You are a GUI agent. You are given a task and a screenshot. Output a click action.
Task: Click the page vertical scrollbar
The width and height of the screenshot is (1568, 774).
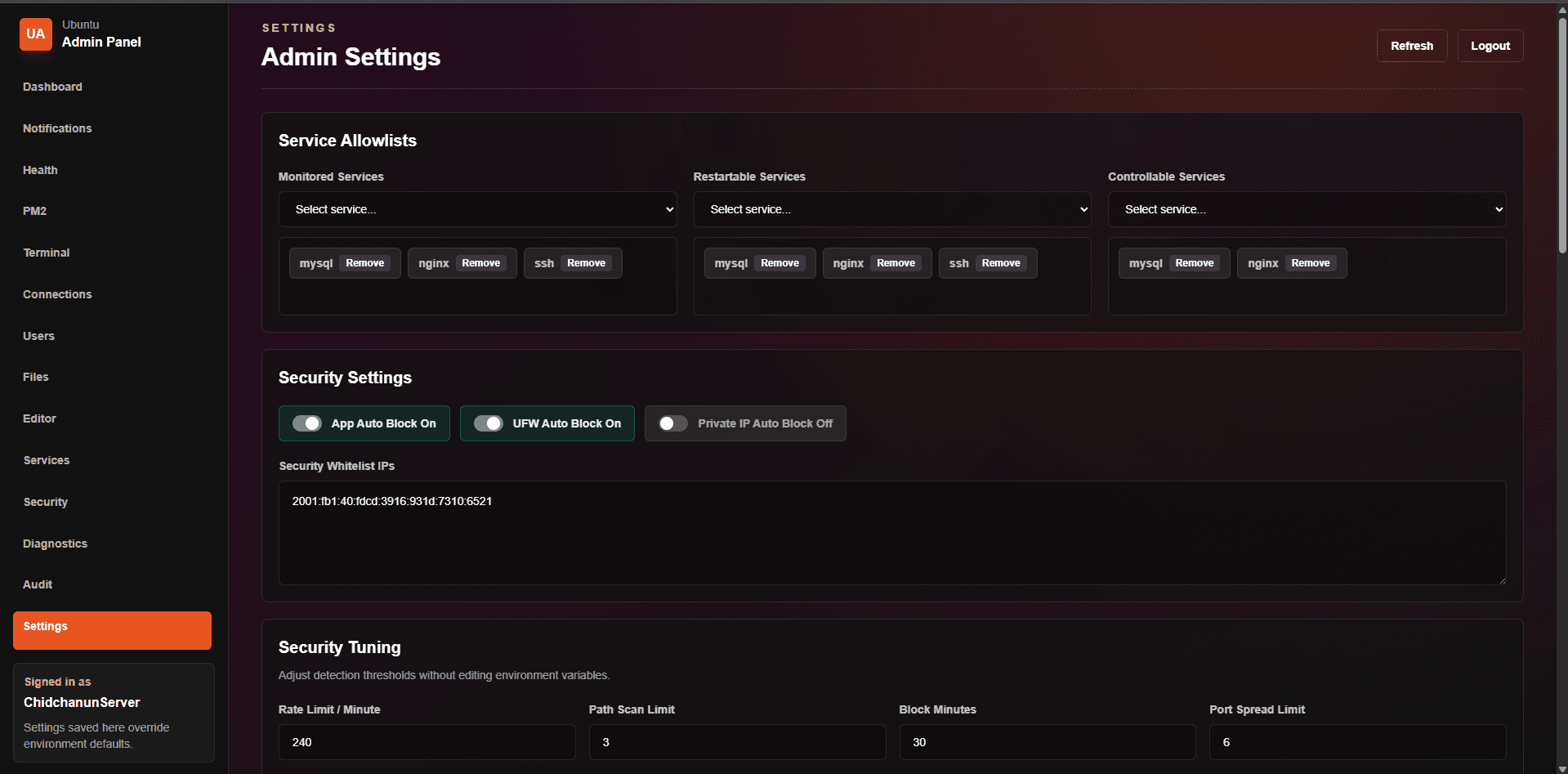click(1562, 135)
